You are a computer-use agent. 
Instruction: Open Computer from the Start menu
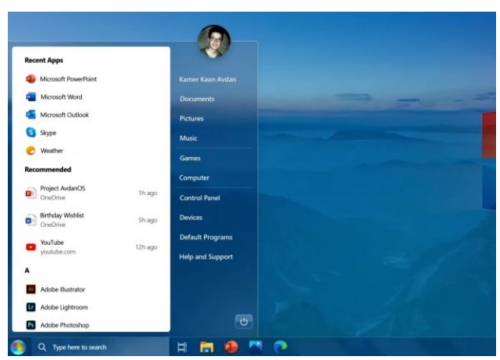pyautogui.click(x=194, y=178)
